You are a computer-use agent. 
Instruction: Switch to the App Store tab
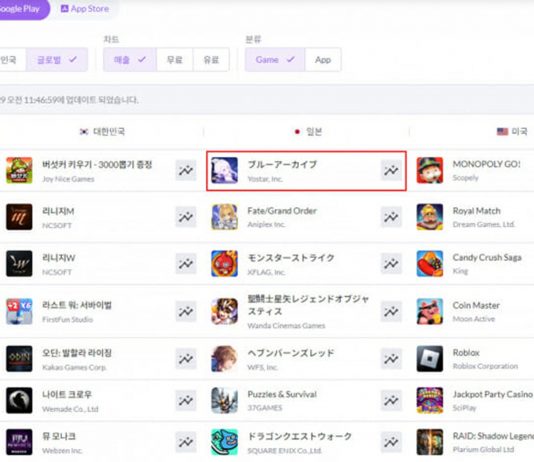[85, 9]
